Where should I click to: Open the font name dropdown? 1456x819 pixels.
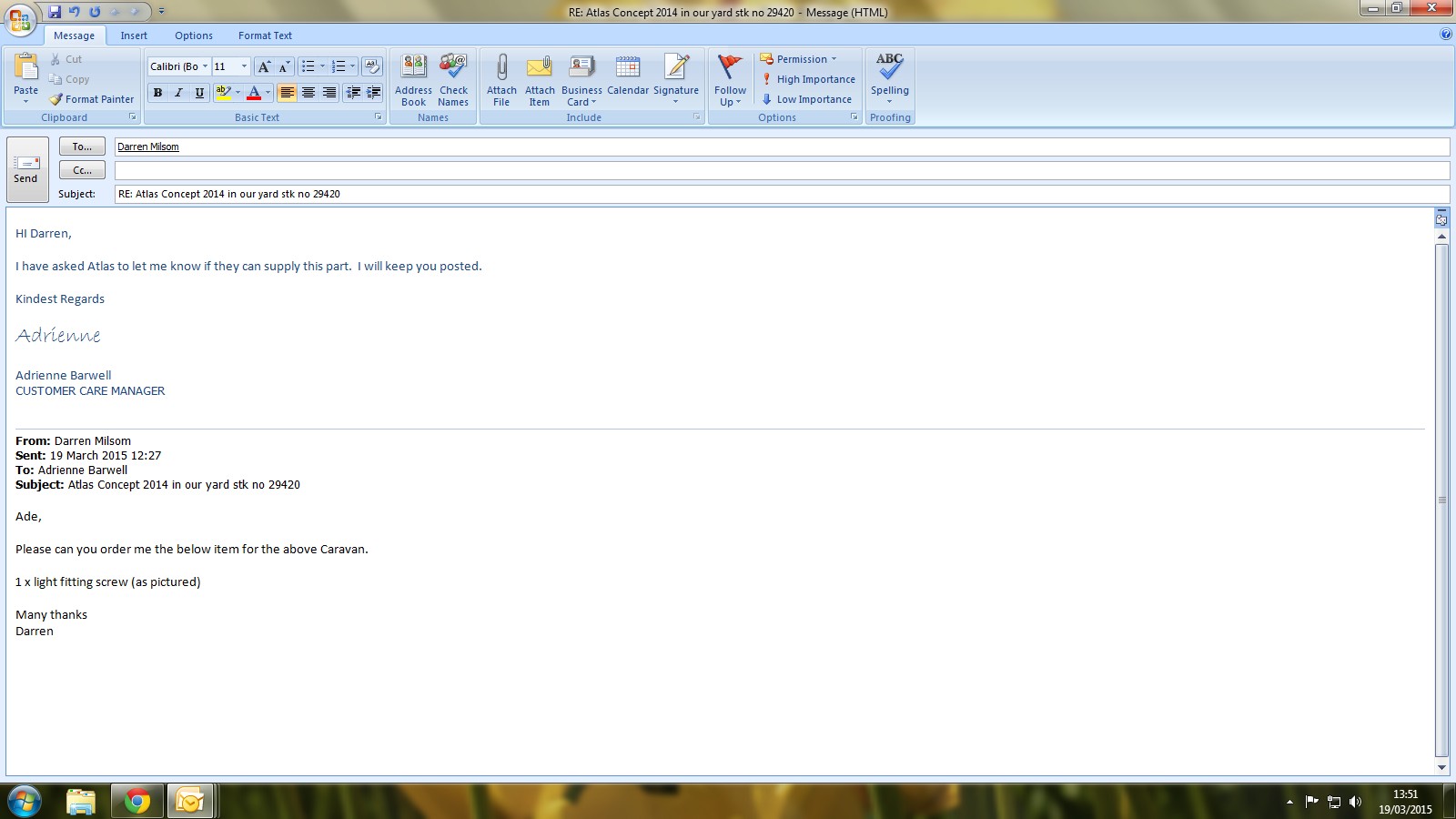tap(205, 66)
